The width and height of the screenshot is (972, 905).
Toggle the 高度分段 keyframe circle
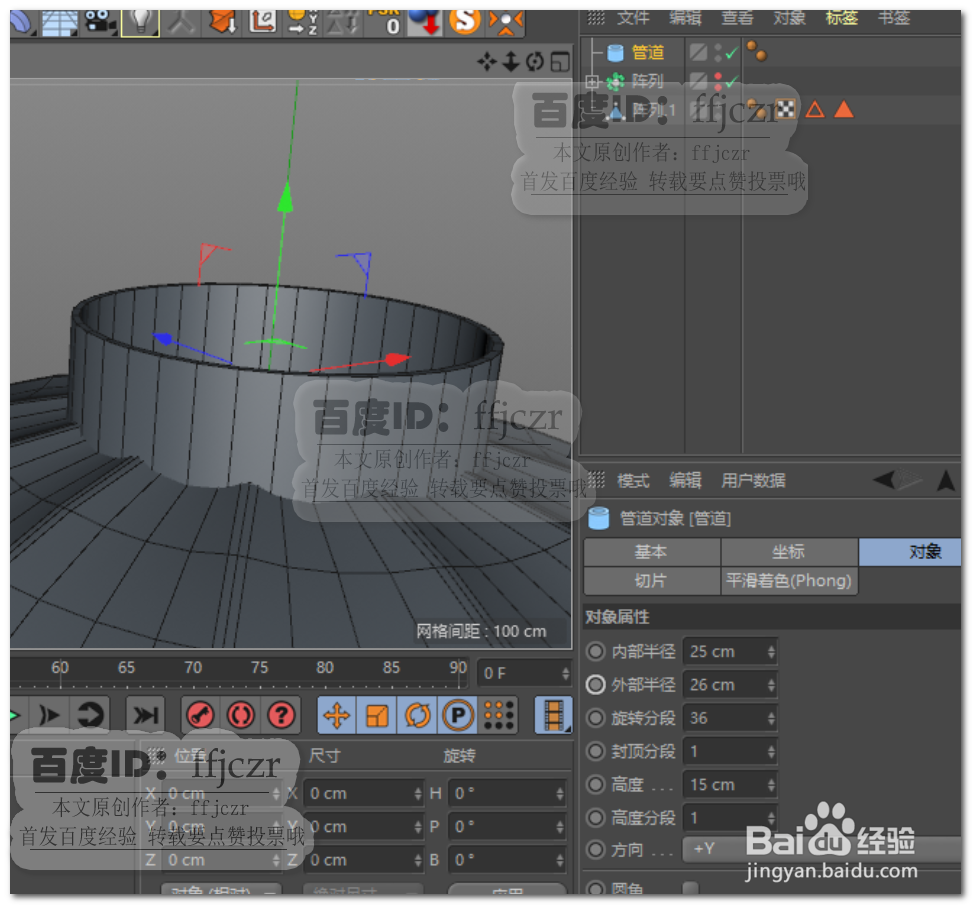[x=595, y=818]
